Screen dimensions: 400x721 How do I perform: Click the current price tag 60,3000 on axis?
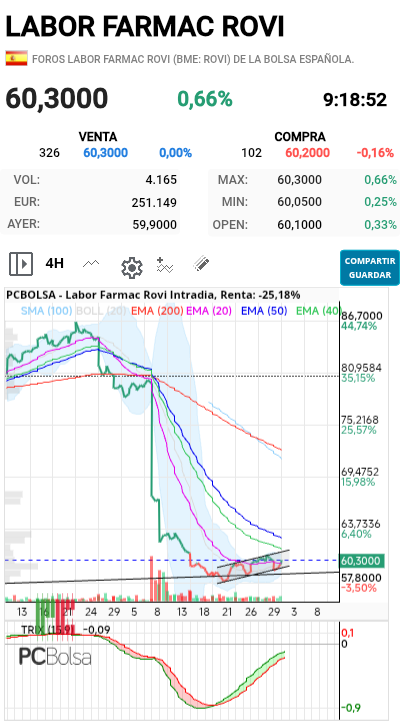[x=362, y=561]
